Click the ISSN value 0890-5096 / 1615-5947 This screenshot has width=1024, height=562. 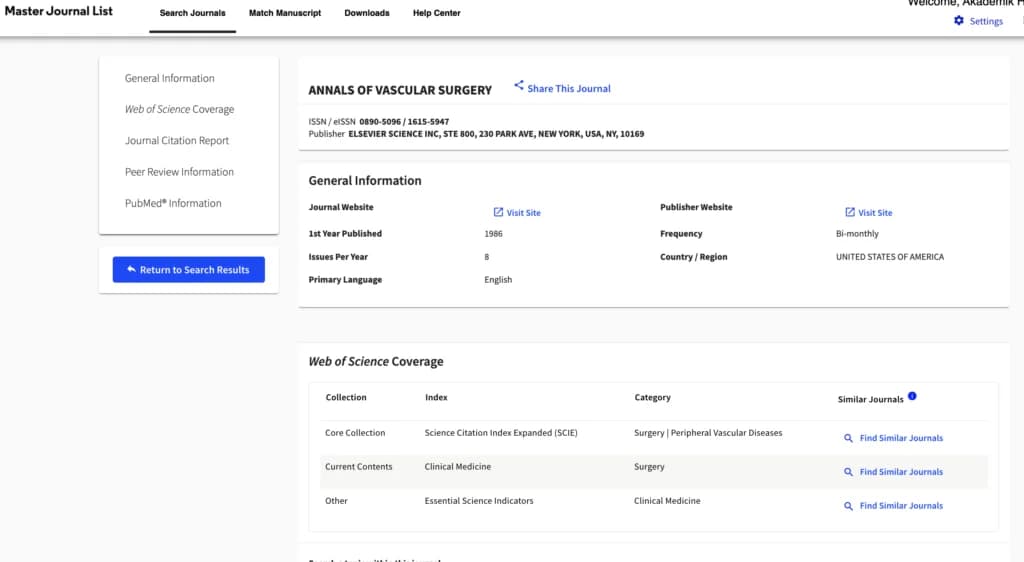click(x=404, y=121)
